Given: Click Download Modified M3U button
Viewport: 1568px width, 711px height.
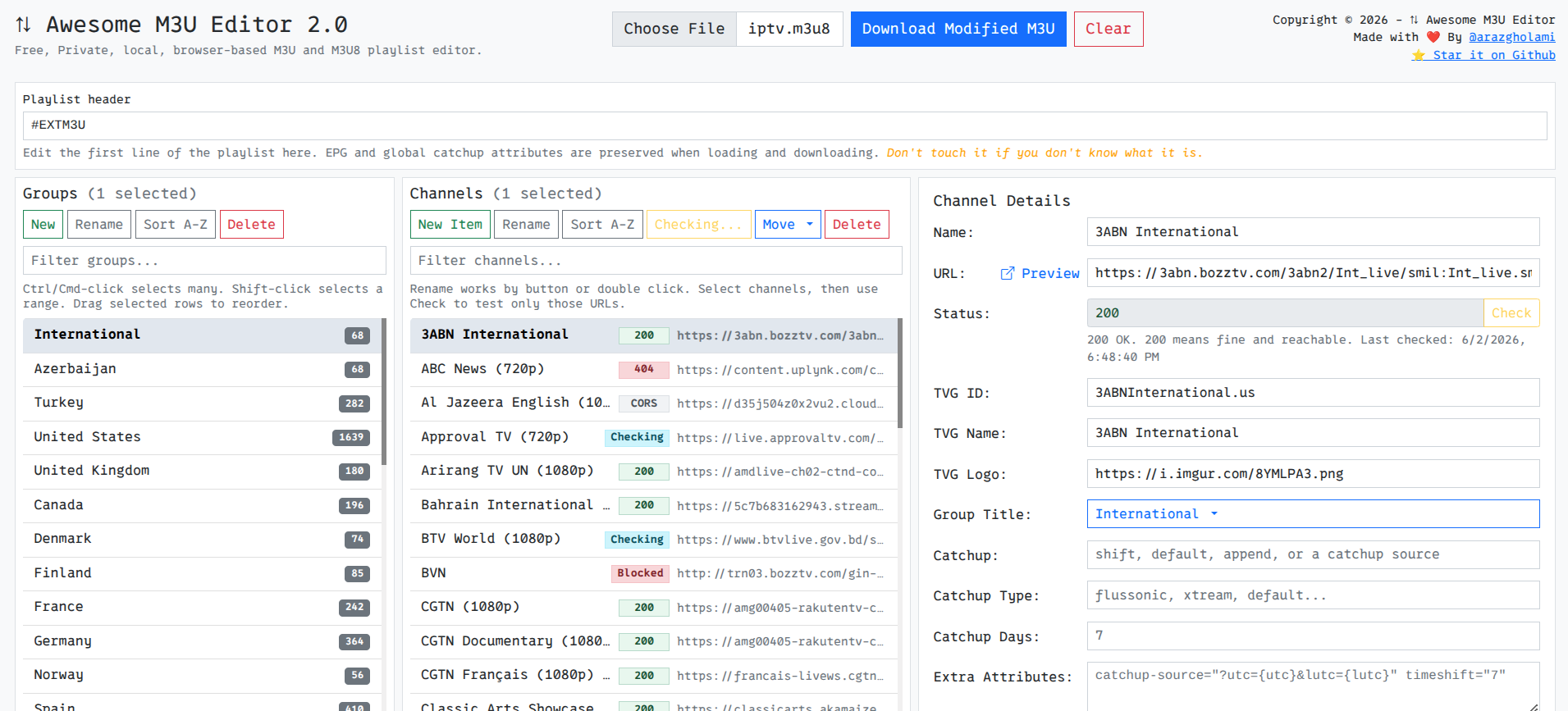Looking at the screenshot, I should 958,29.
